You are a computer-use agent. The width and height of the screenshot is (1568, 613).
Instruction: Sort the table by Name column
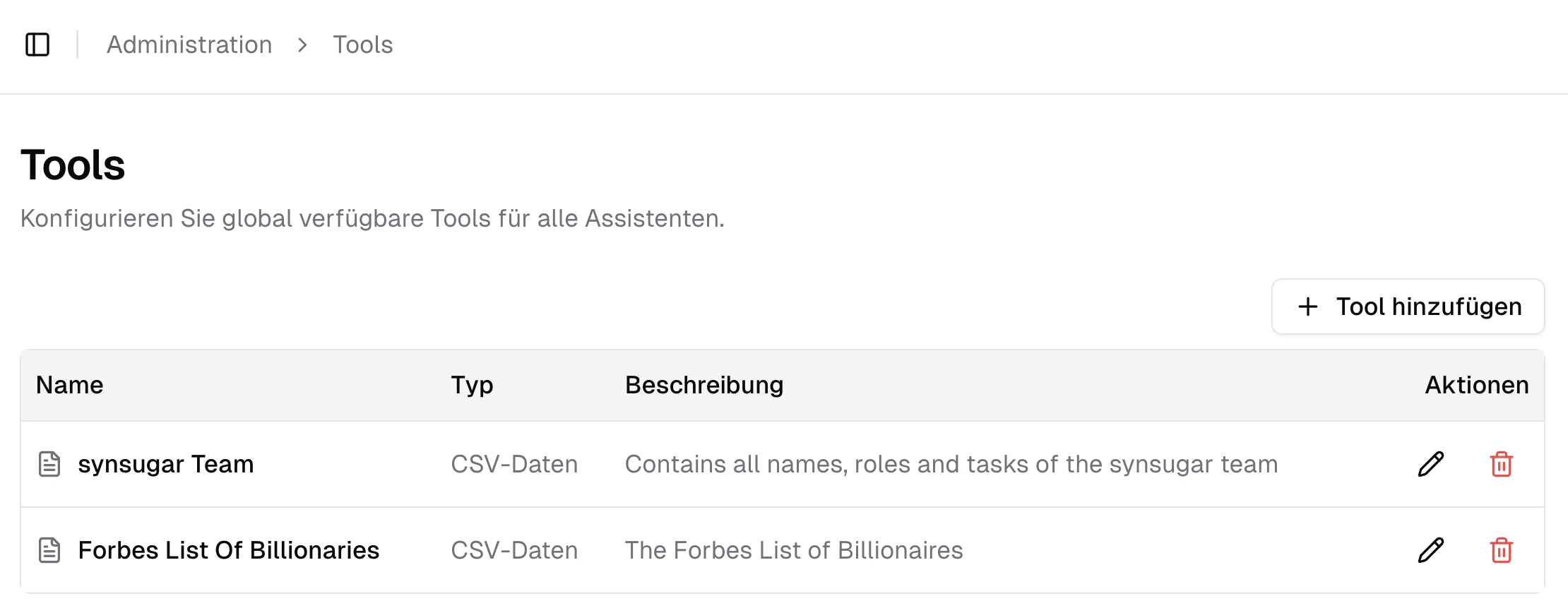(x=69, y=385)
